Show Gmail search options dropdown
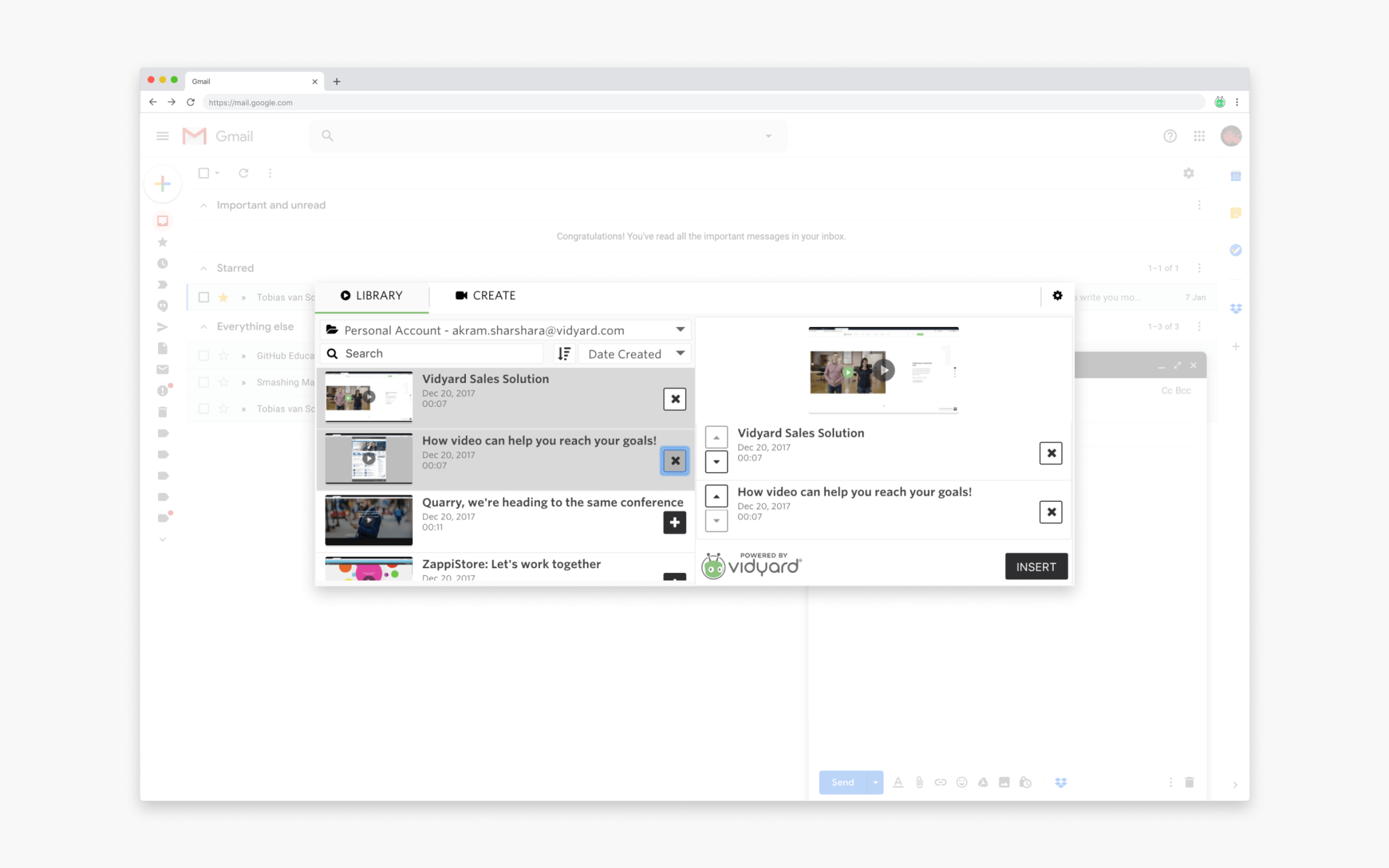Viewport: 1389px width, 868px height. click(x=768, y=136)
